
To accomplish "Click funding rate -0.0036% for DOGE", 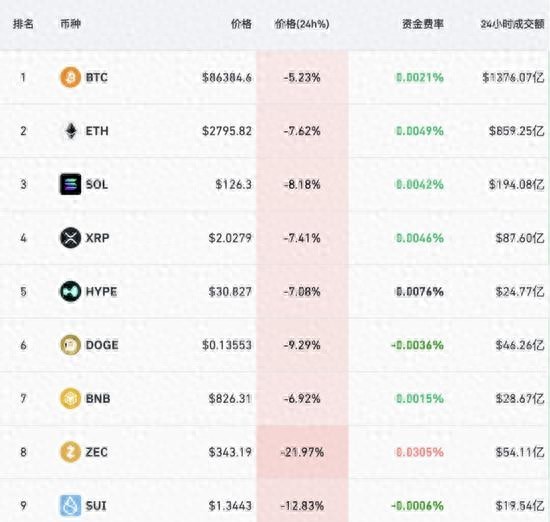I will (417, 345).
